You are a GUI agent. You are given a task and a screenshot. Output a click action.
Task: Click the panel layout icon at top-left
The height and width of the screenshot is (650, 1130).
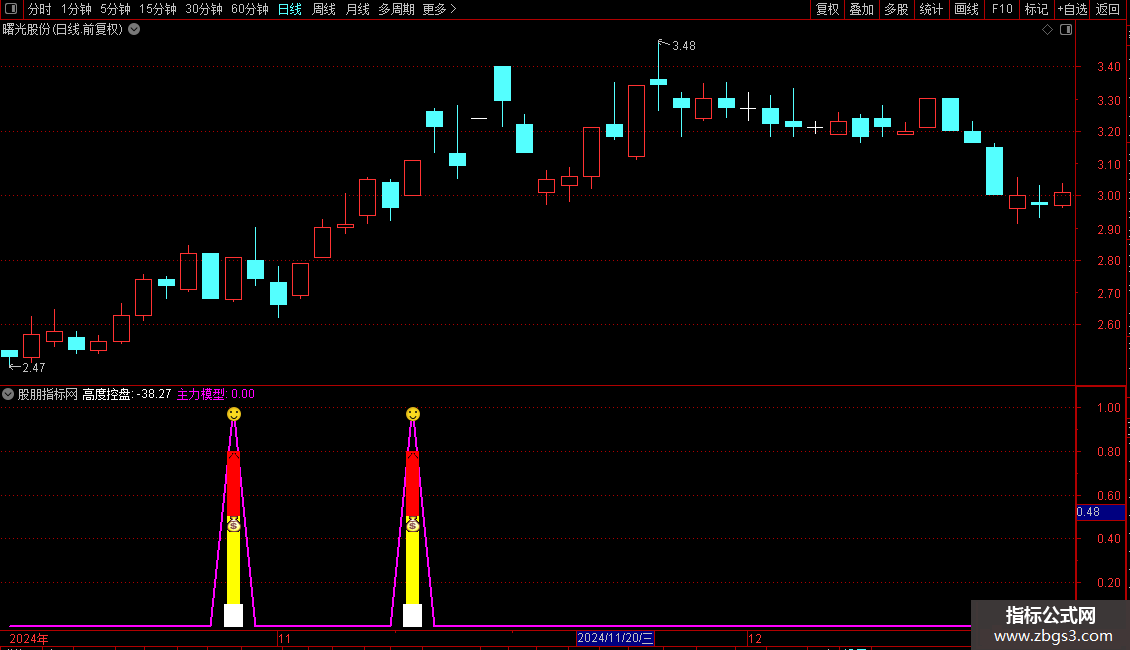(11, 9)
